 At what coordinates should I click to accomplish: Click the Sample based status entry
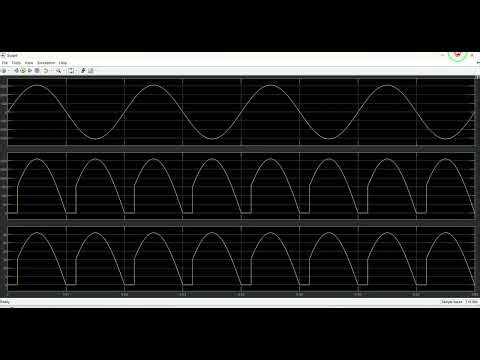(452, 302)
